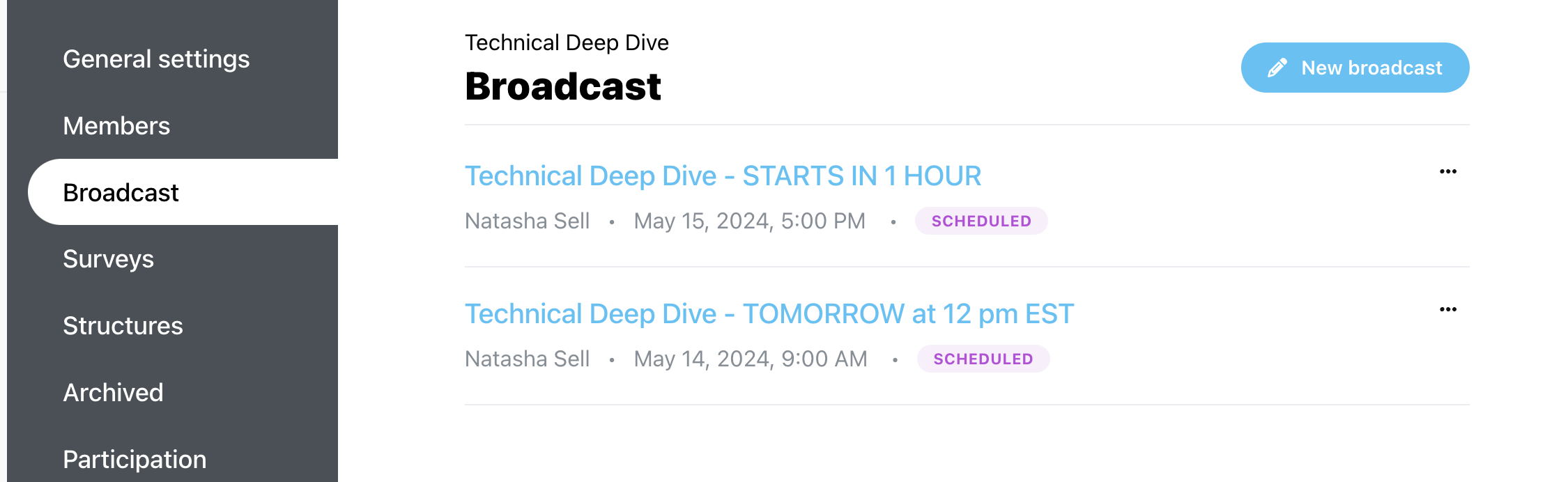The height and width of the screenshot is (482, 1568).
Task: View Archived items
Action: coord(113,393)
